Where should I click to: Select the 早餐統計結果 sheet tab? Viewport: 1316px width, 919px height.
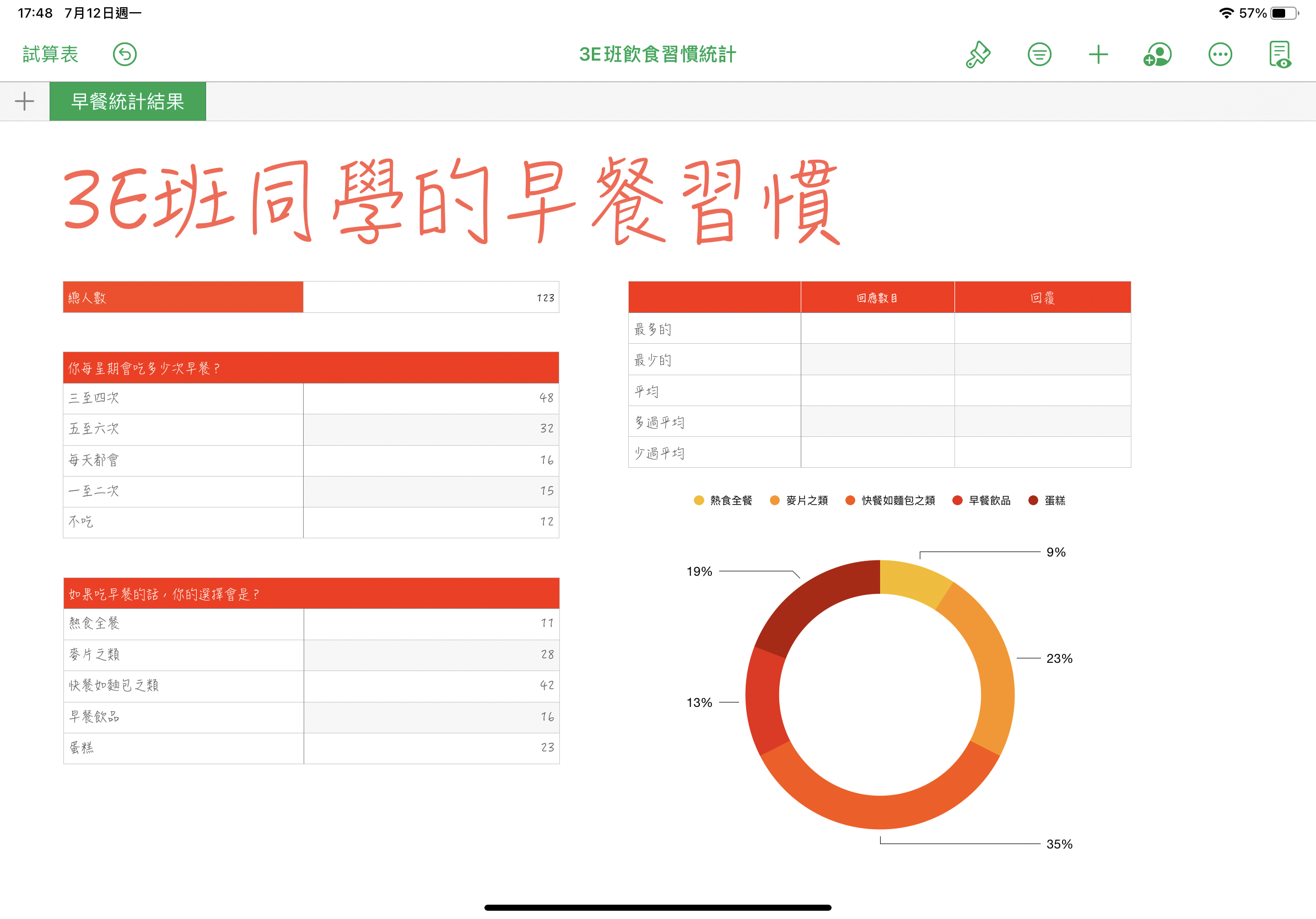pos(127,101)
